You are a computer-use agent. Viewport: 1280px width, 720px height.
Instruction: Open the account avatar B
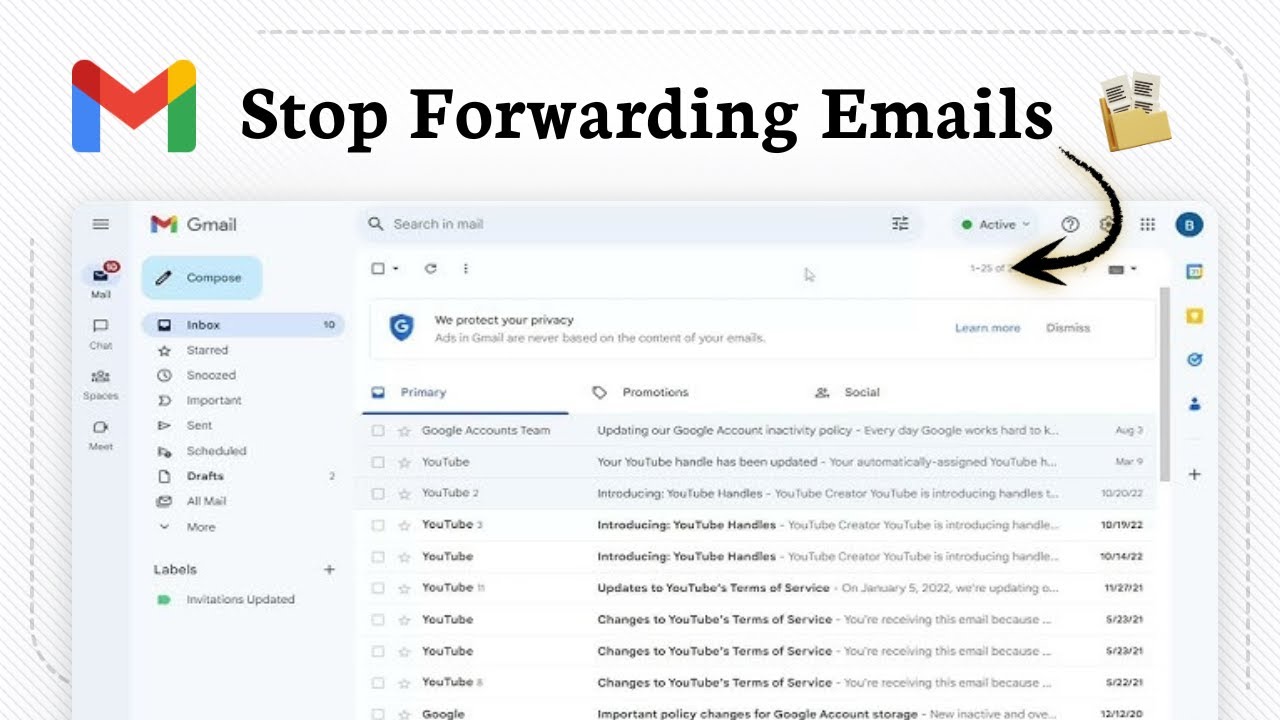1189,225
